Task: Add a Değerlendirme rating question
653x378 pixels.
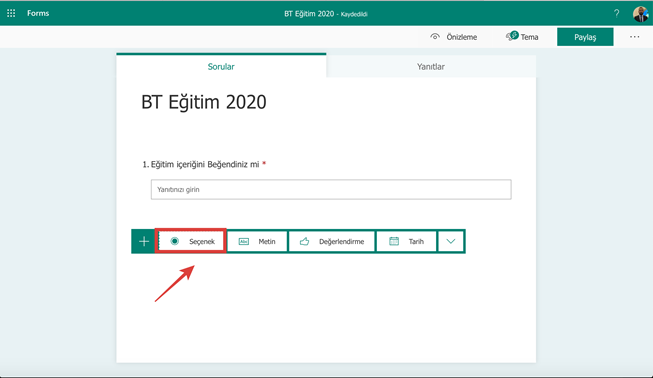Action: pos(332,241)
